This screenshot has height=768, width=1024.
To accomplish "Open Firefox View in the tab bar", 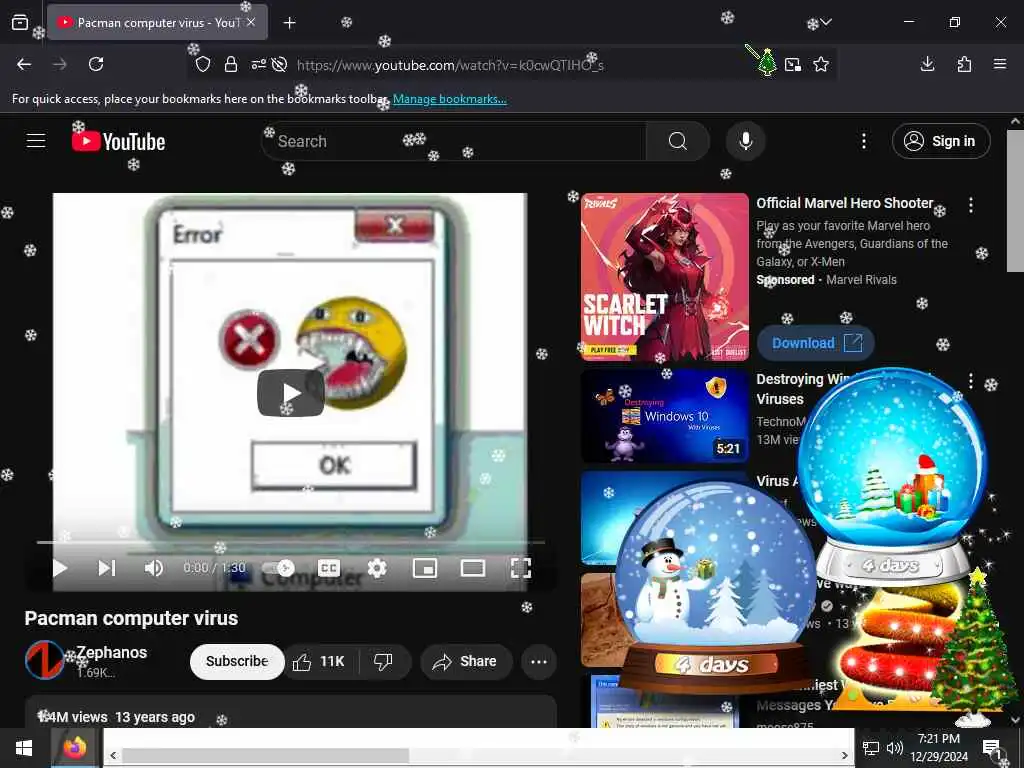I will (20, 22).
